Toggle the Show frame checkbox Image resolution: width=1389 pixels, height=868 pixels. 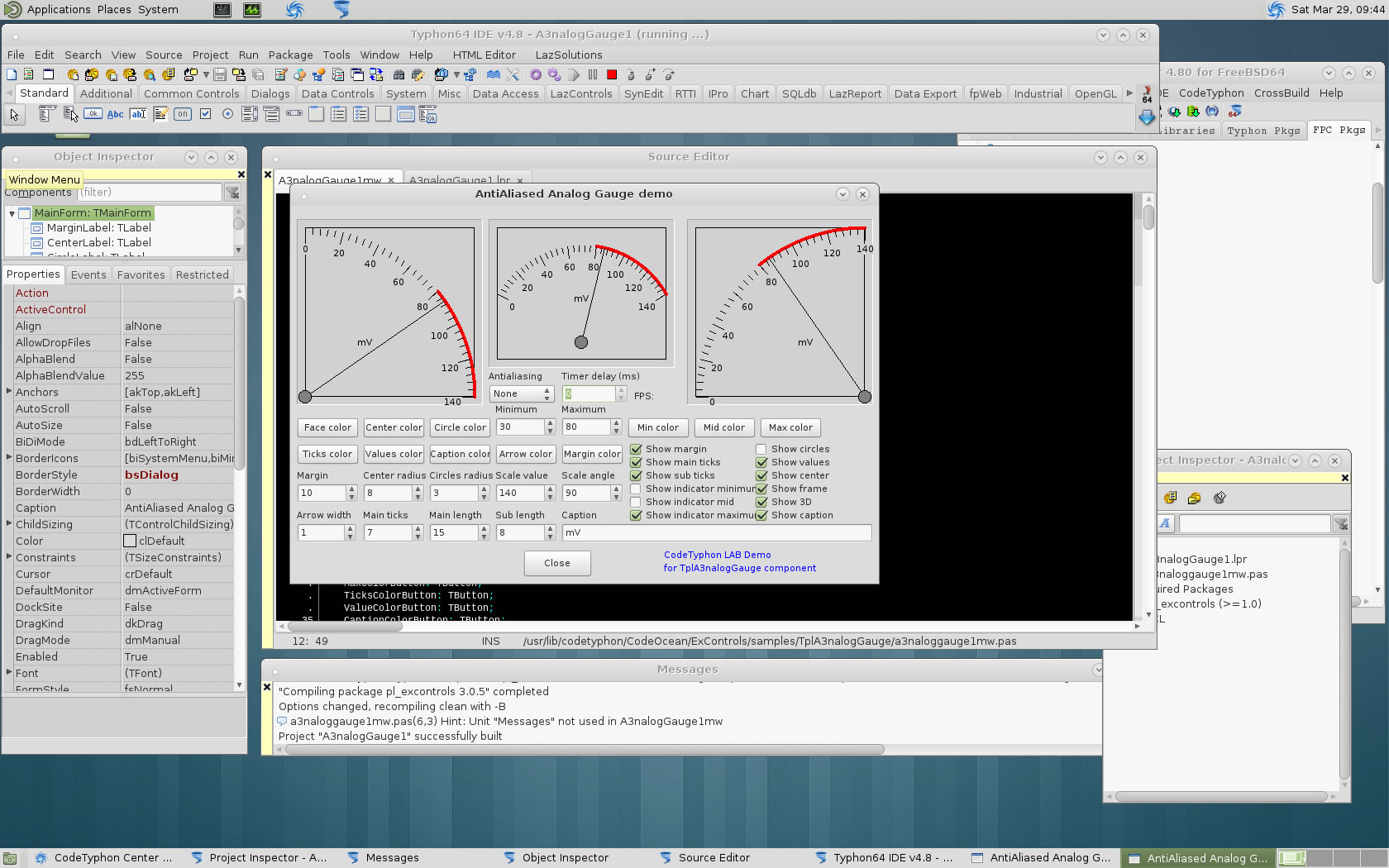(761, 489)
